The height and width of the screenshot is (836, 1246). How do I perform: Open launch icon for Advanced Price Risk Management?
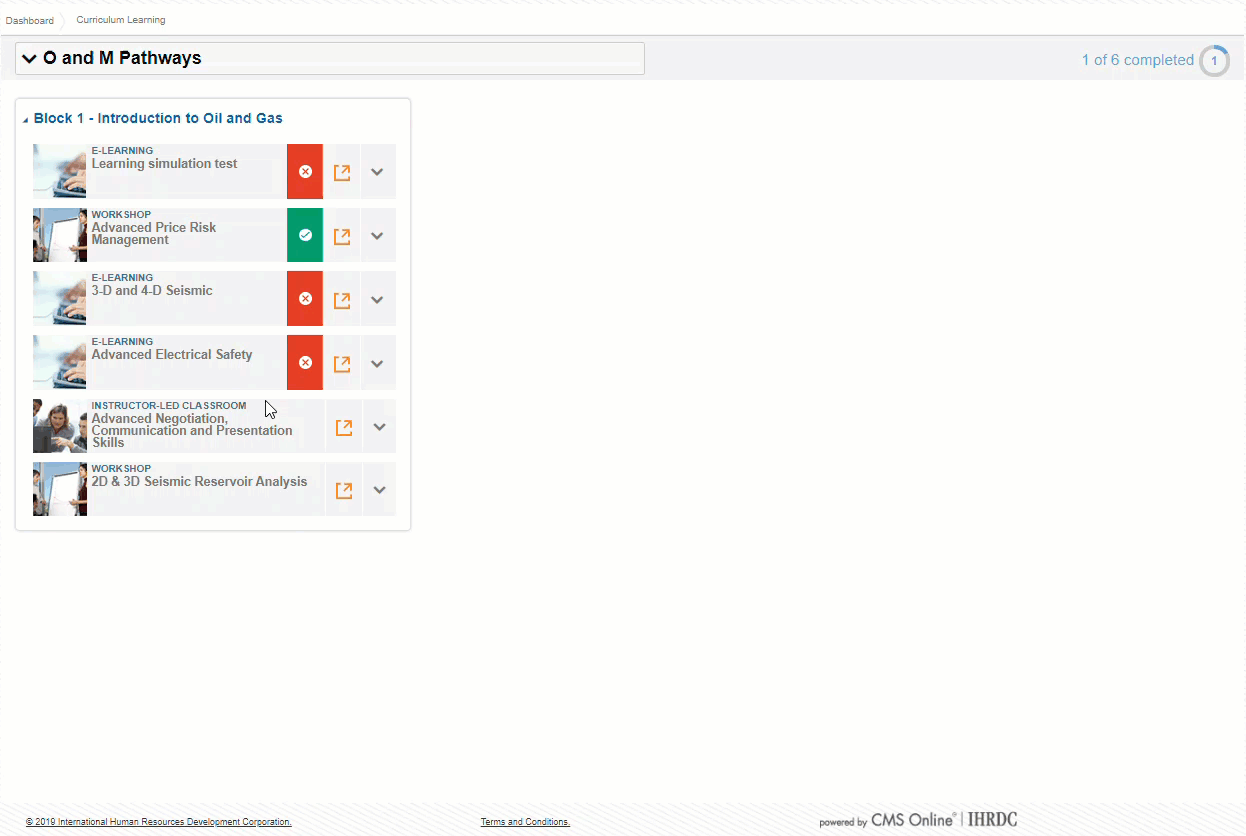pos(342,236)
